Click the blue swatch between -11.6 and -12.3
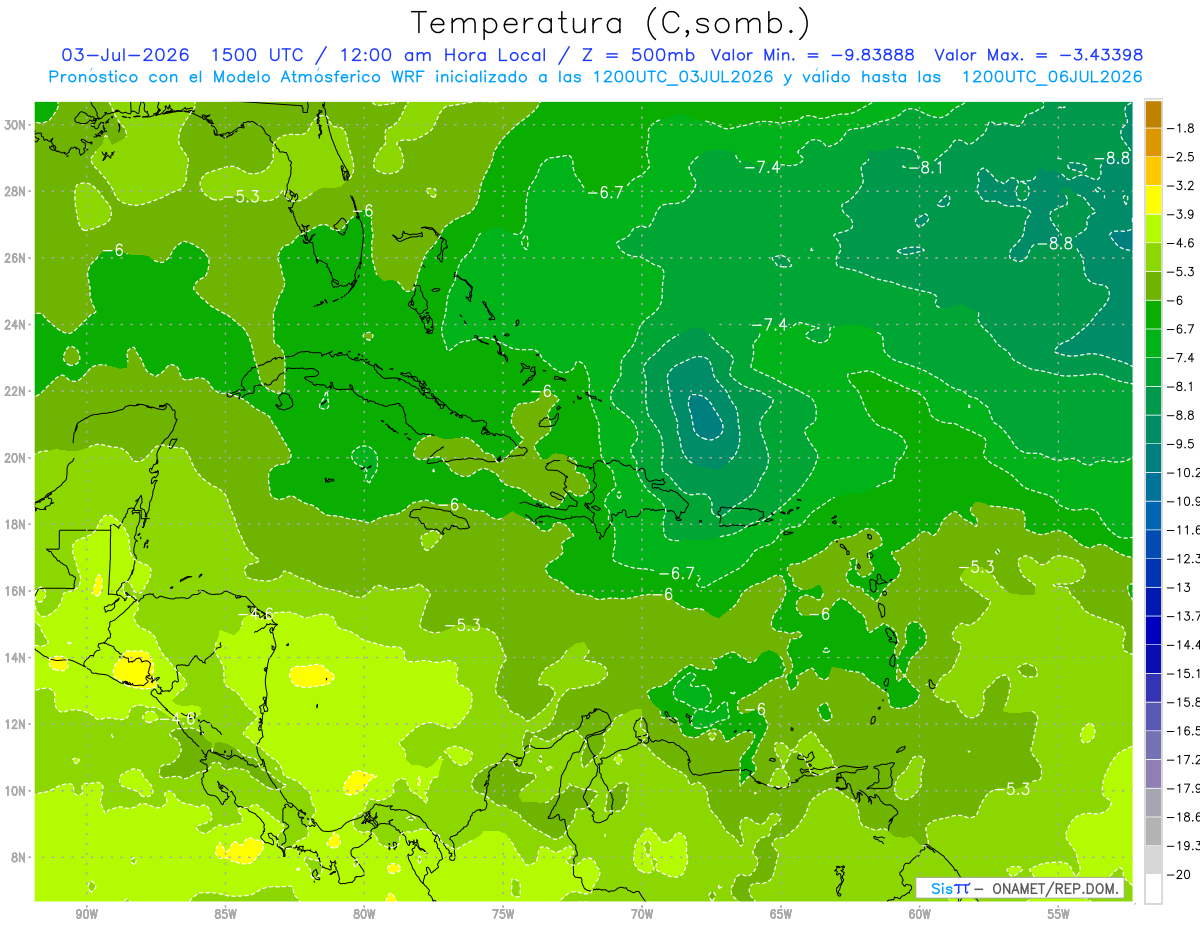This screenshot has width=1200, height=927. (1153, 545)
